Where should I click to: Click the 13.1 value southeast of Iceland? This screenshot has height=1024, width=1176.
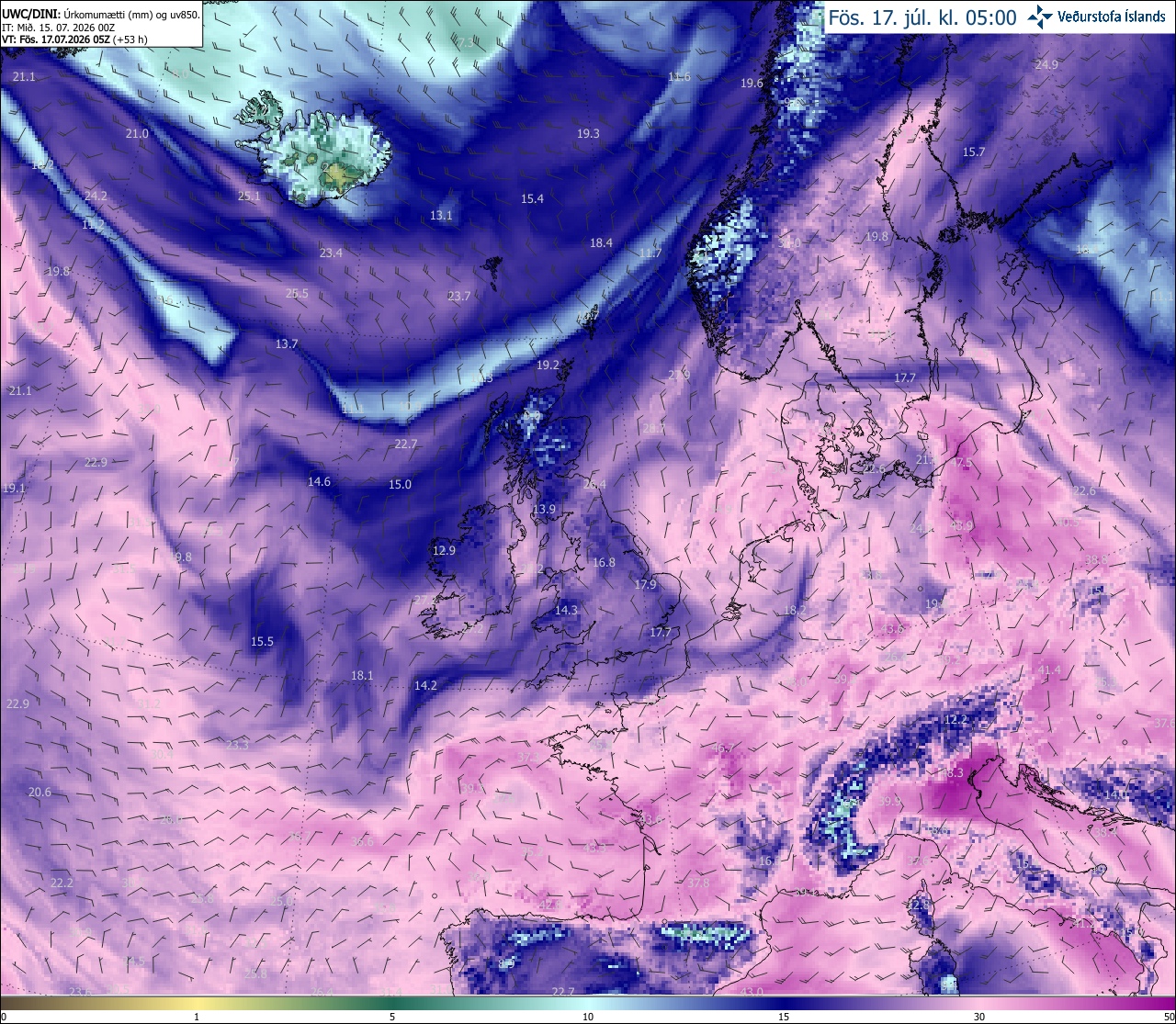pyautogui.click(x=441, y=215)
